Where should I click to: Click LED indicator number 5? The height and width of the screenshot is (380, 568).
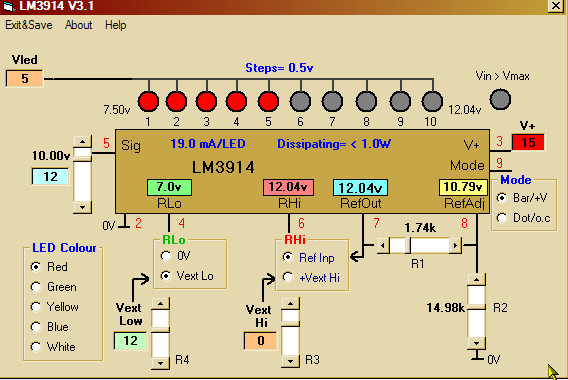(268, 101)
